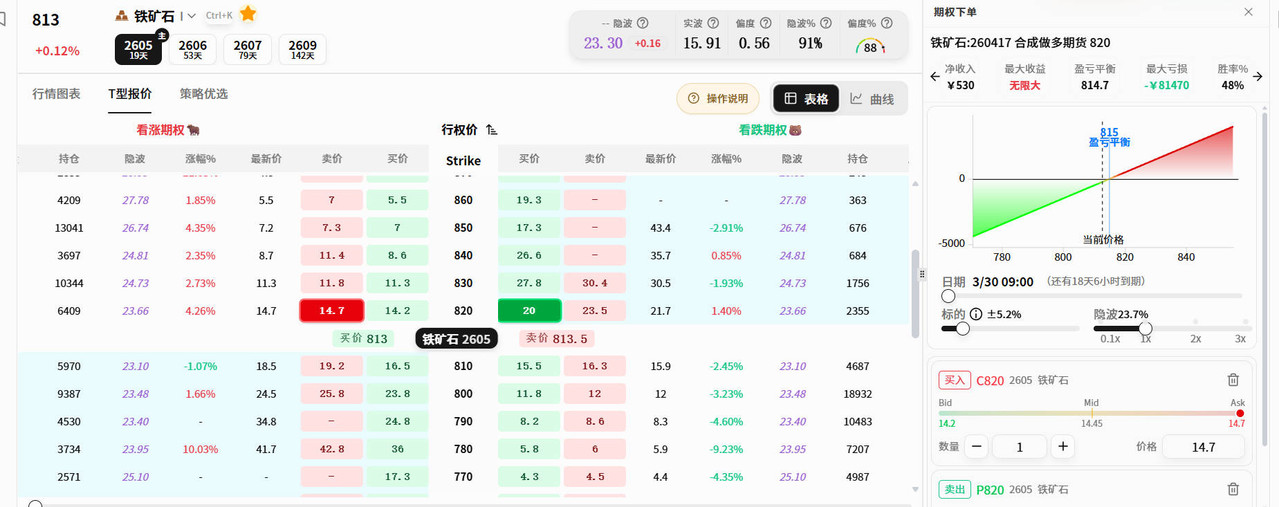Click call bid price 14.2 at strike 820

[397, 311]
